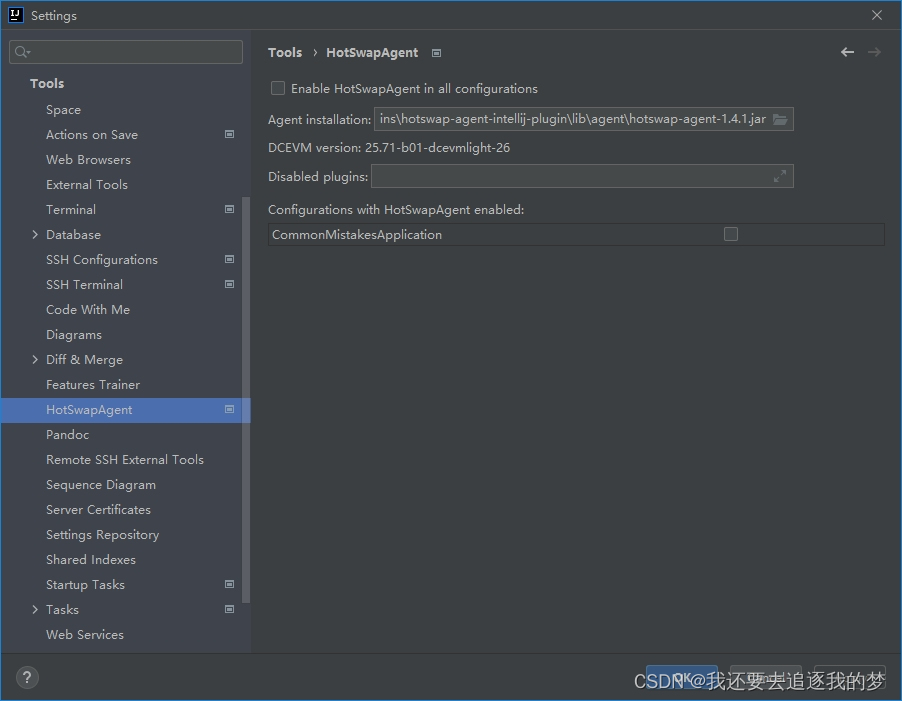Click the folder browse icon for Agent installation
The height and width of the screenshot is (701, 902).
(779, 119)
